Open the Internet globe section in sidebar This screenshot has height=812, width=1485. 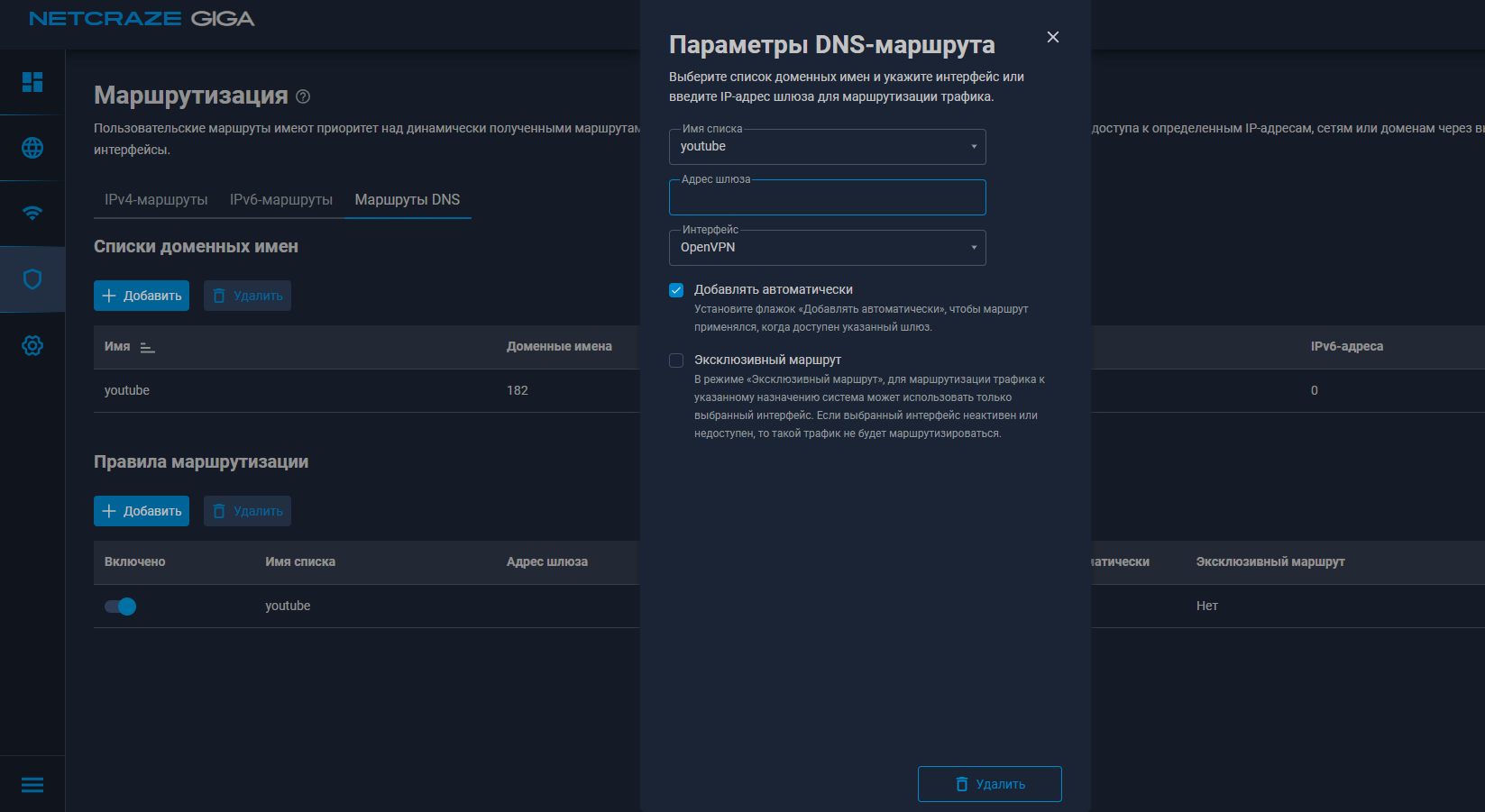pyautogui.click(x=32, y=148)
